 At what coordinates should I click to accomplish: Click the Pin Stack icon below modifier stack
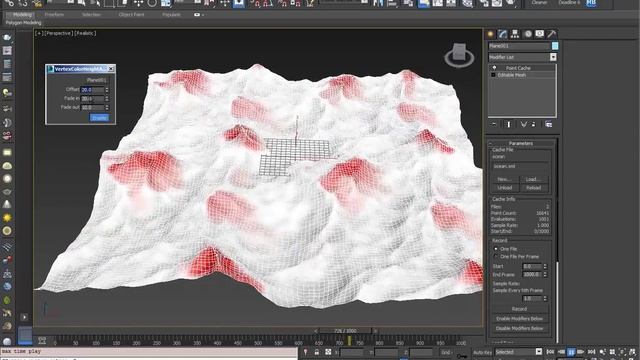(x=494, y=124)
